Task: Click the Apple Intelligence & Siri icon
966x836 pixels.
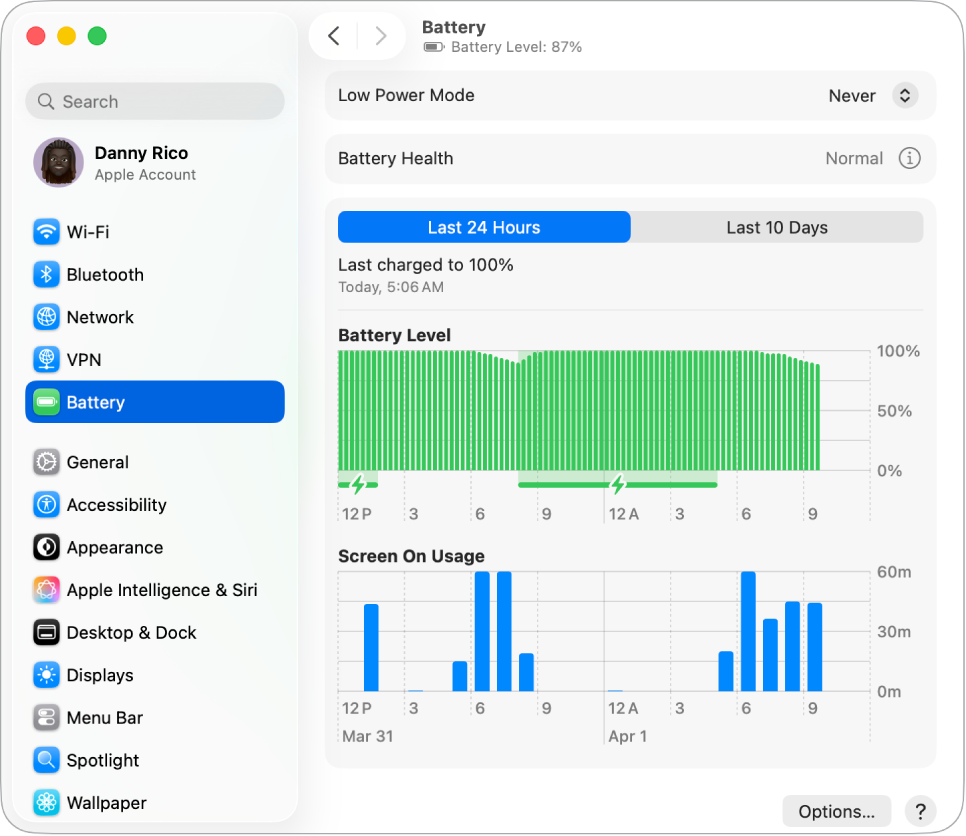Action: [46, 590]
